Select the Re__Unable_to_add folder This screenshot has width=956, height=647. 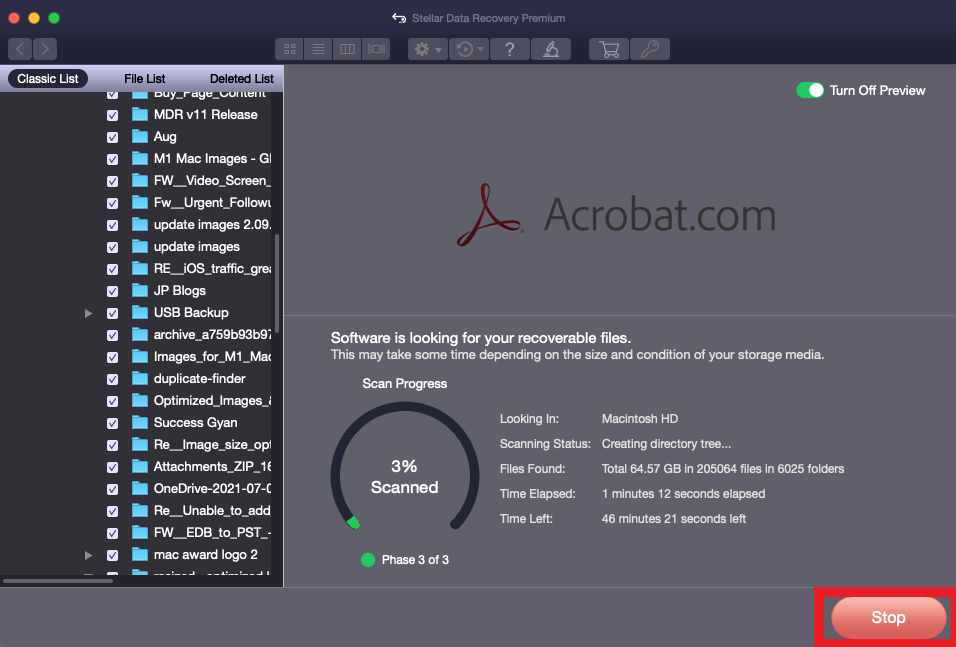(x=212, y=510)
